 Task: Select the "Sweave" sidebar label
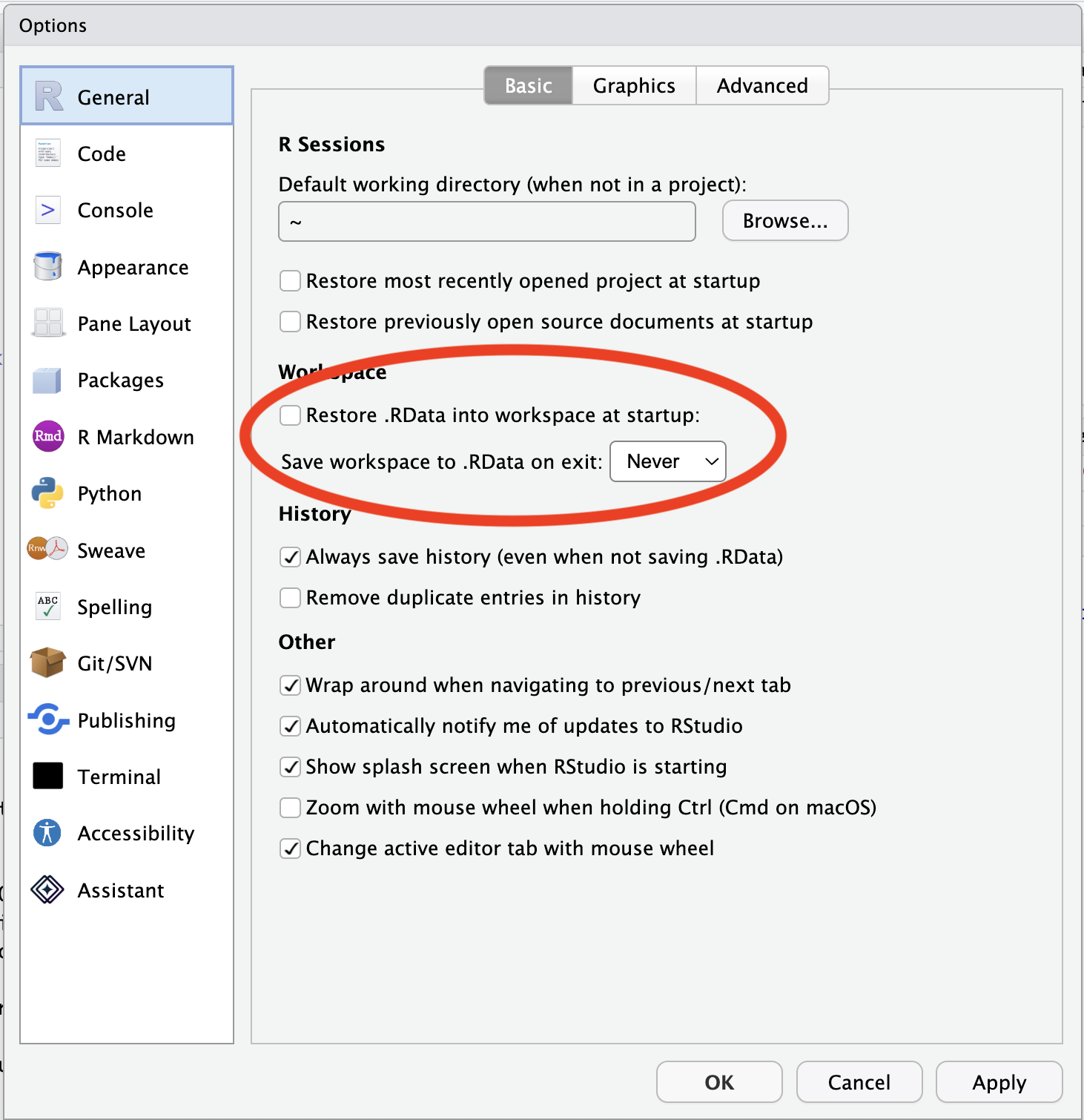pos(111,550)
